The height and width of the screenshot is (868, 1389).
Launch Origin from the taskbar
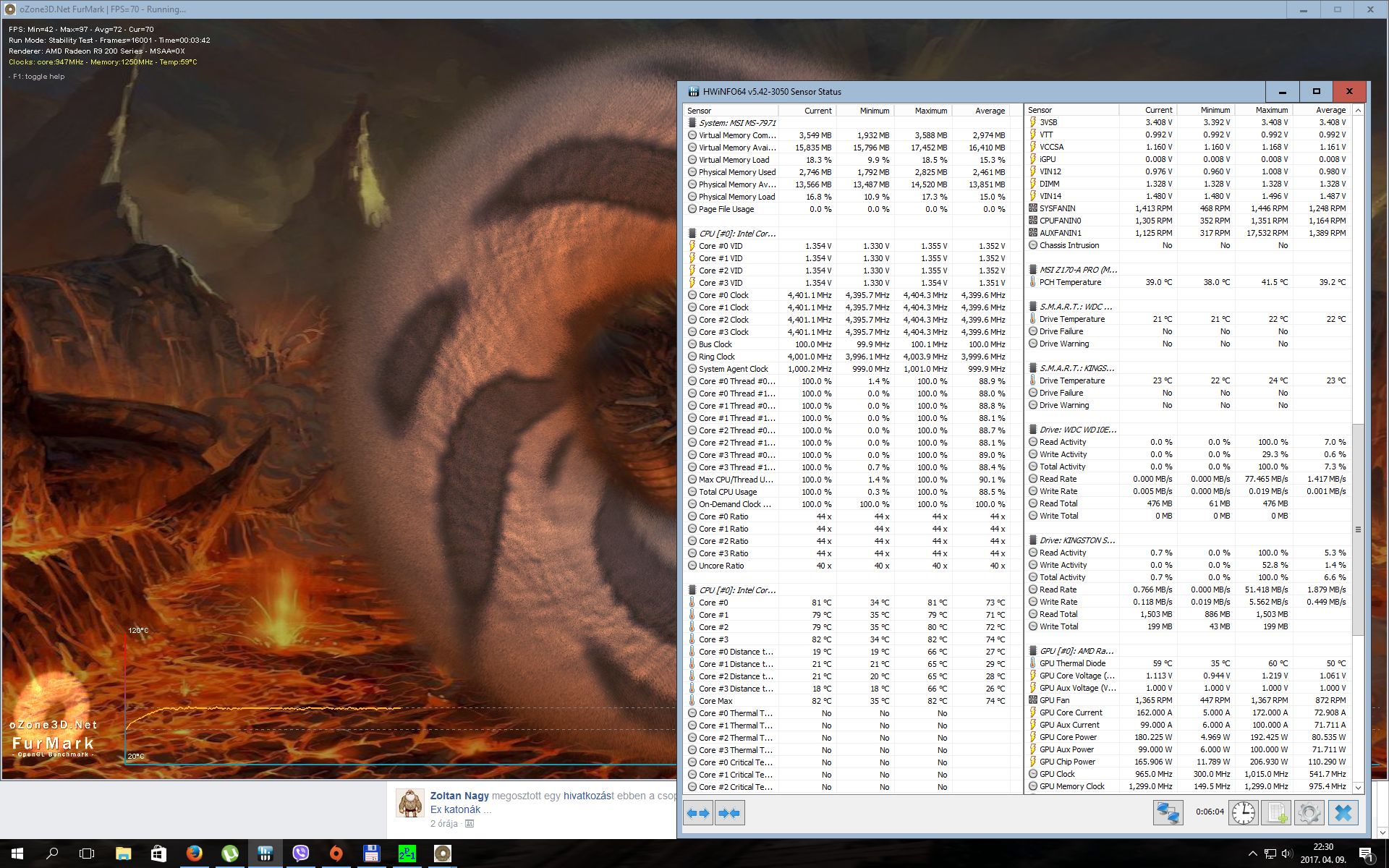point(336,854)
